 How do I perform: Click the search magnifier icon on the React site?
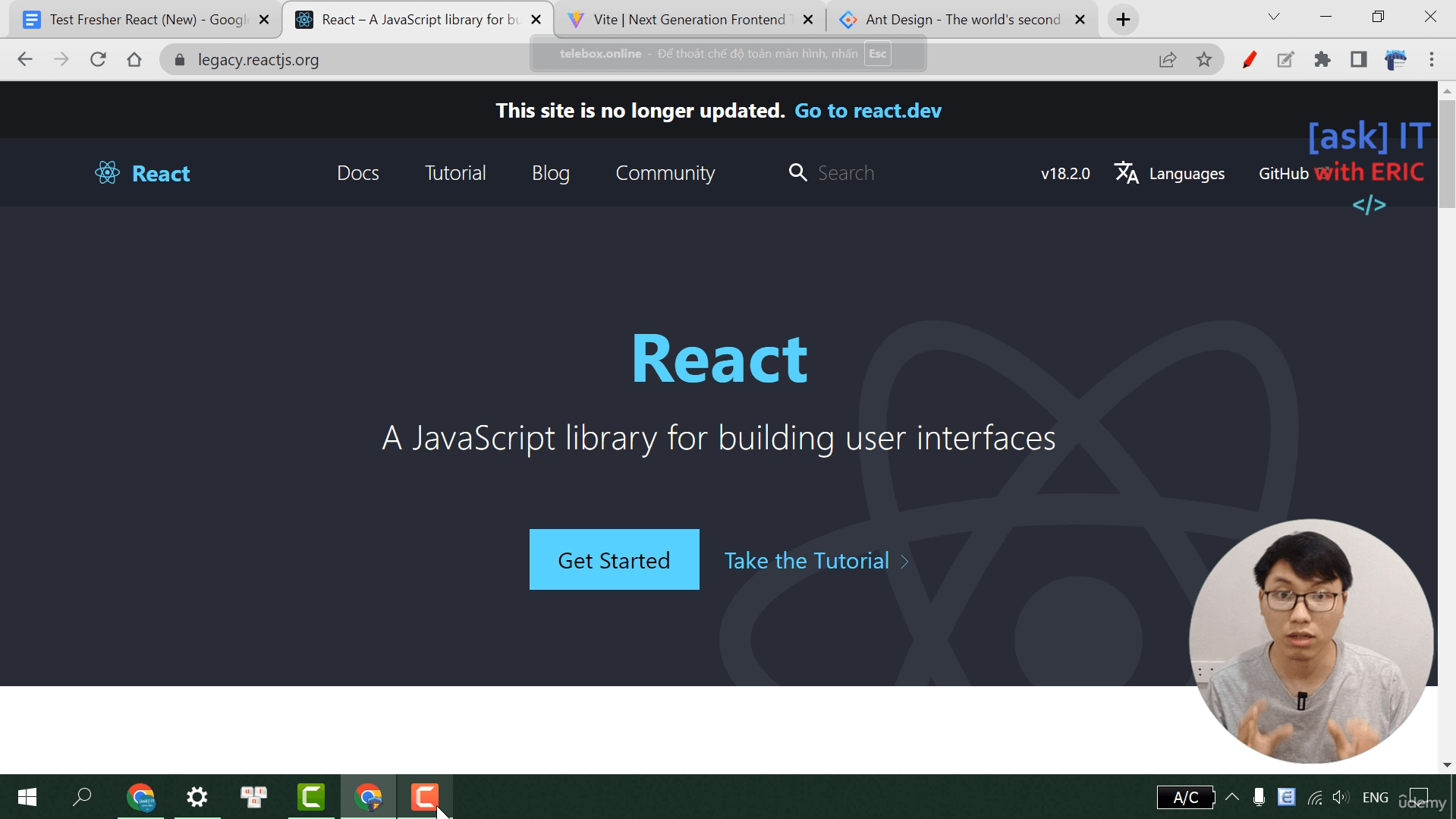point(797,172)
